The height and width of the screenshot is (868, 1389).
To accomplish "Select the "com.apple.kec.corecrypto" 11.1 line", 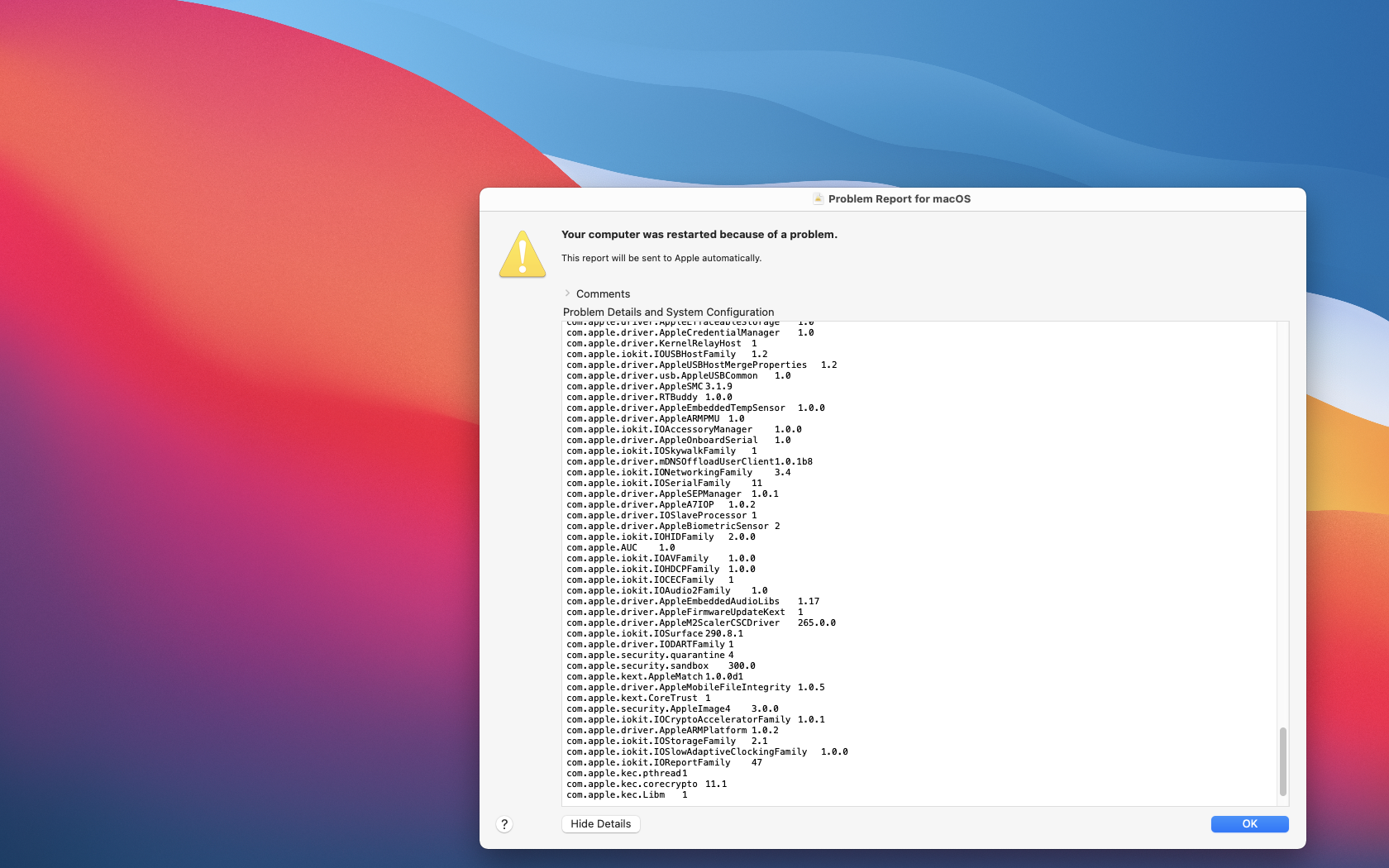I will tap(647, 785).
